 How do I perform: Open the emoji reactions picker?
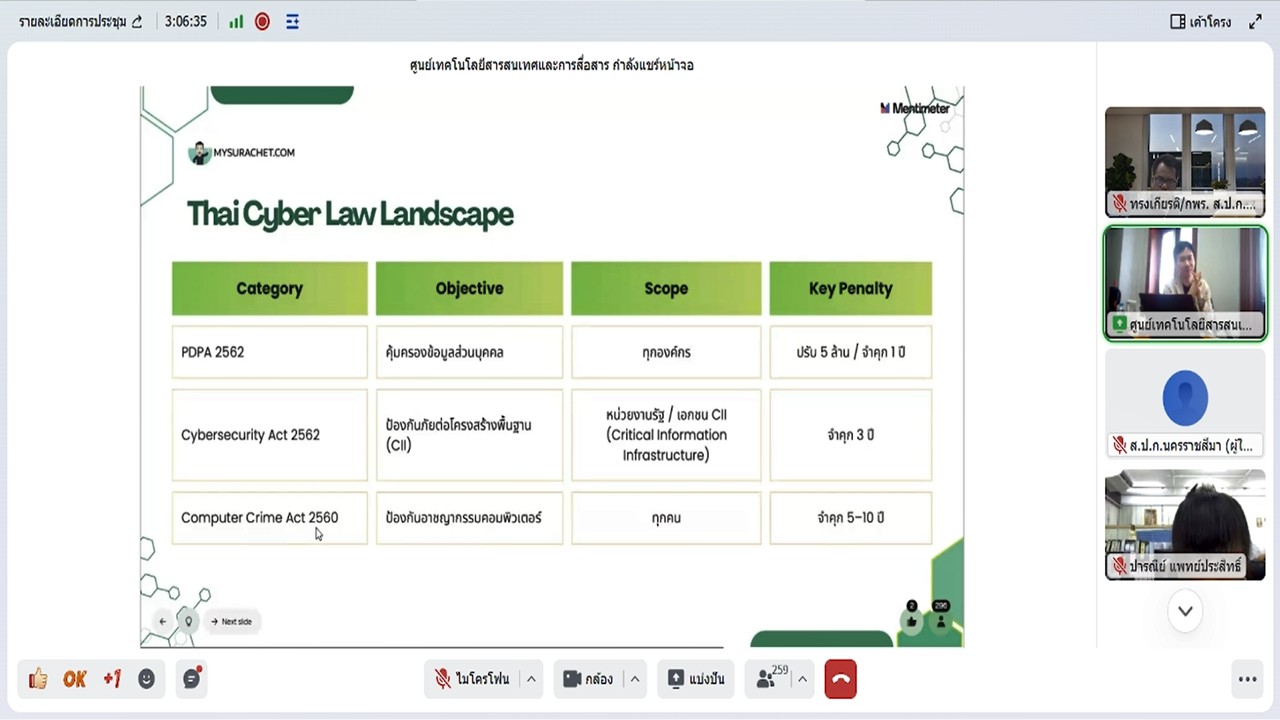146,679
